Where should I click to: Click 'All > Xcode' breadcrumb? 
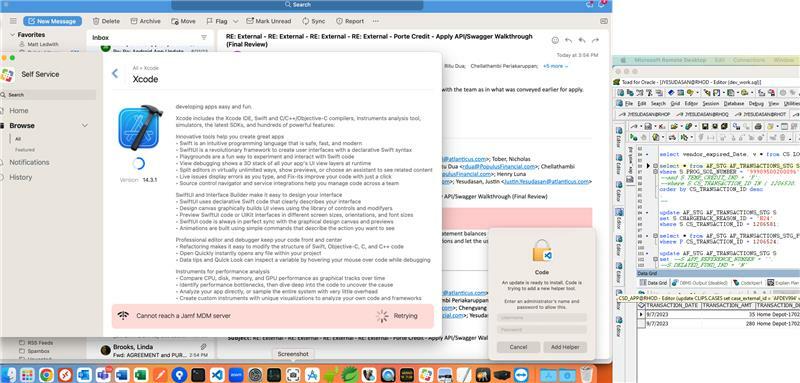pos(145,68)
